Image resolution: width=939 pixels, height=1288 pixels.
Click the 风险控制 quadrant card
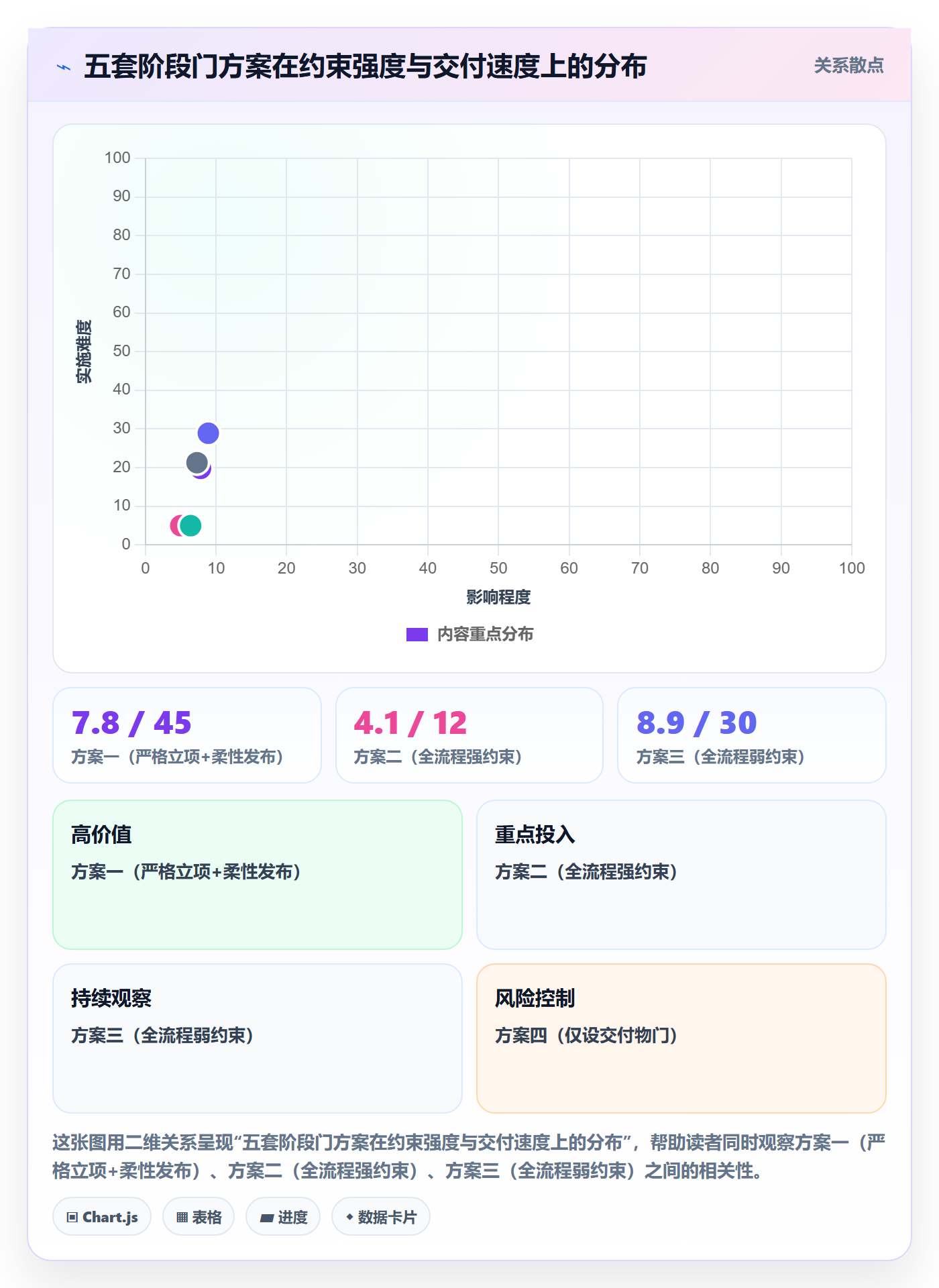[x=681, y=1038]
